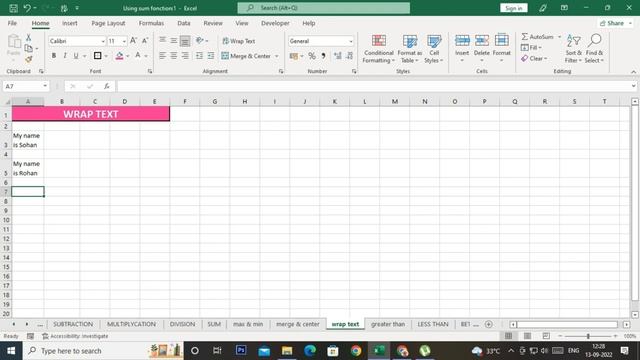Click the Insert cells icon
The image size is (640, 360).
(462, 41)
